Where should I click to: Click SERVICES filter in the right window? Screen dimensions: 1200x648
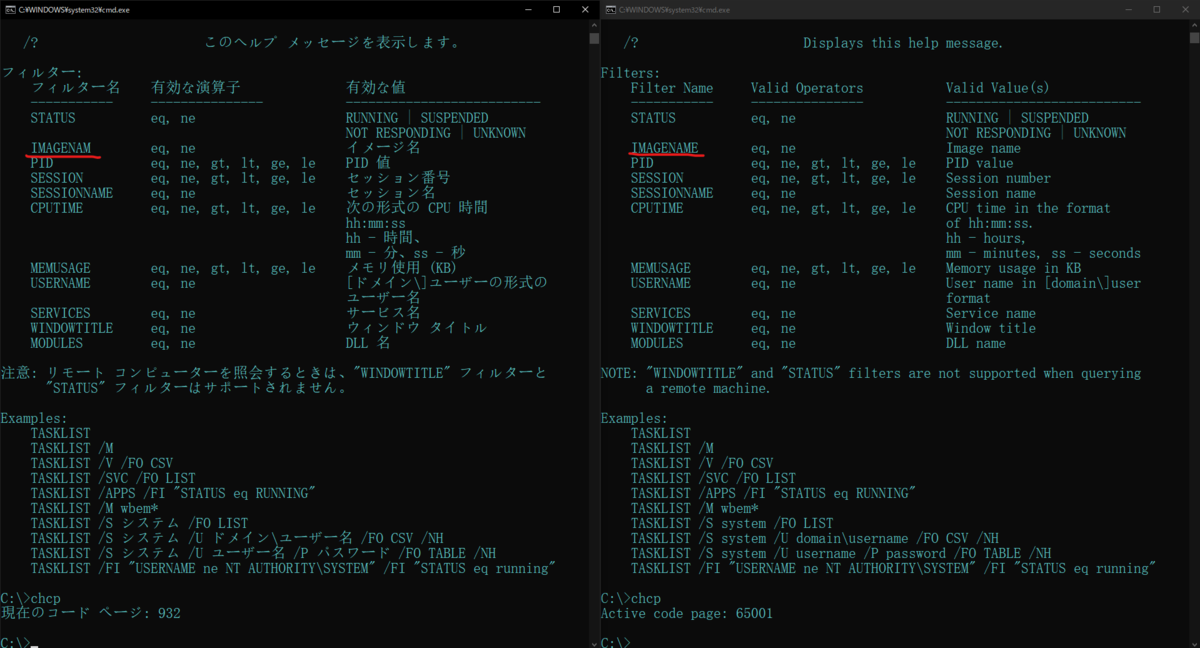[x=660, y=313]
